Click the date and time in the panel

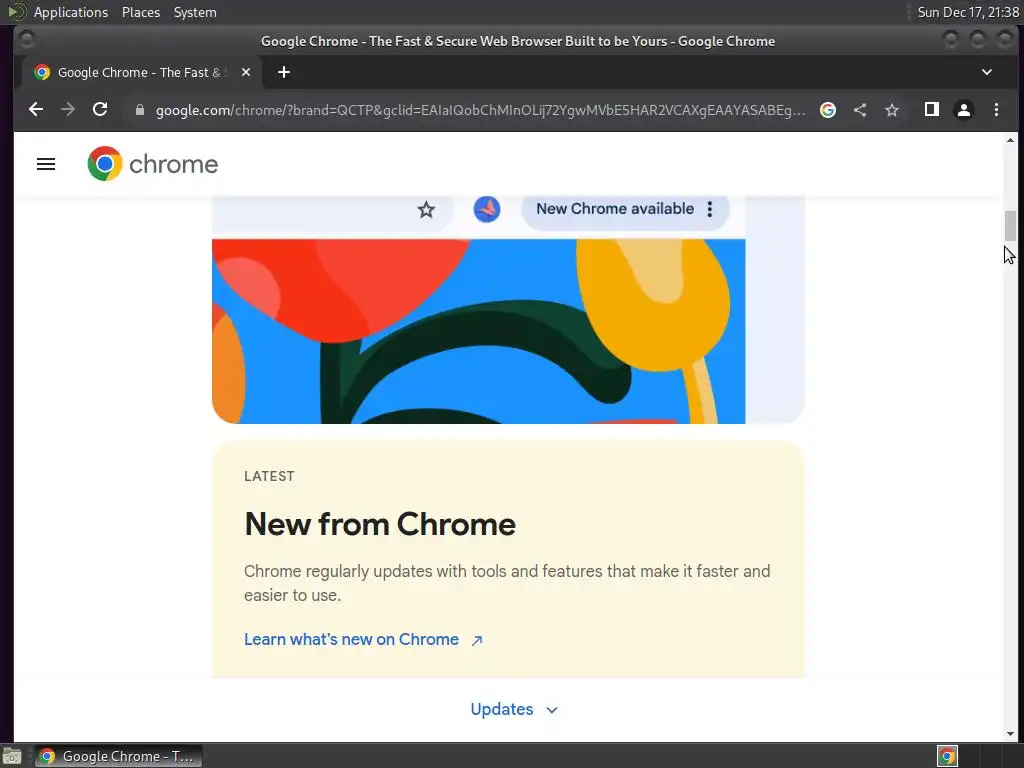click(x=967, y=12)
